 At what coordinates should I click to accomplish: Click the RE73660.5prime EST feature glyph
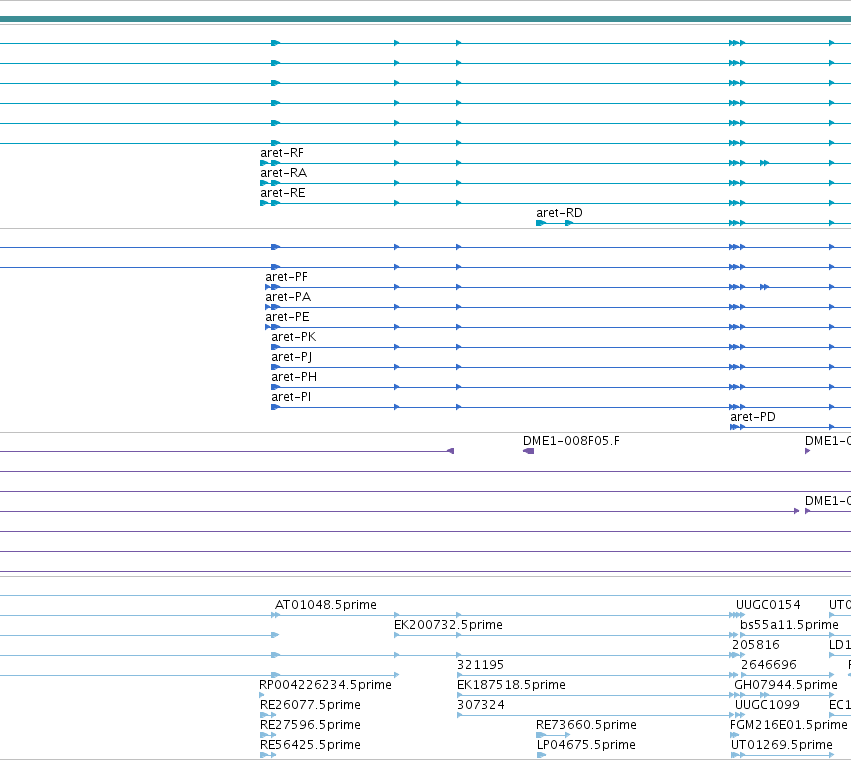(553, 735)
